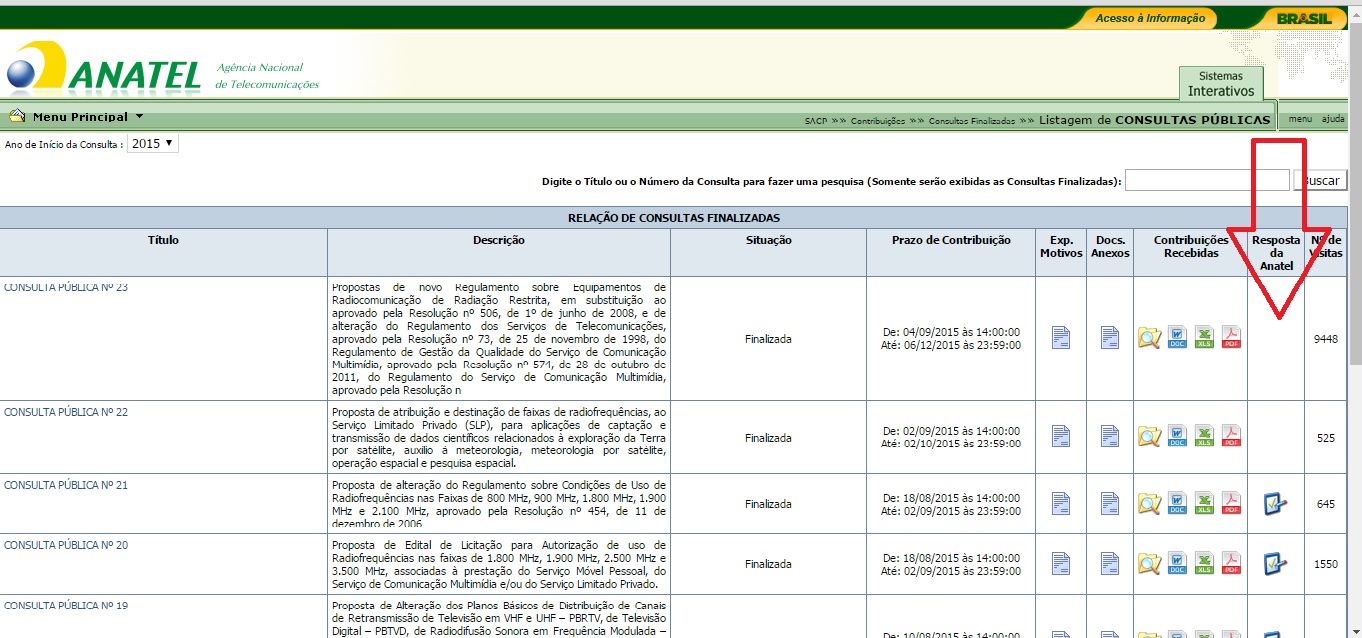
Task: Open Docs. Anexos for Consulta Pública Nº 21
Action: 1110,503
